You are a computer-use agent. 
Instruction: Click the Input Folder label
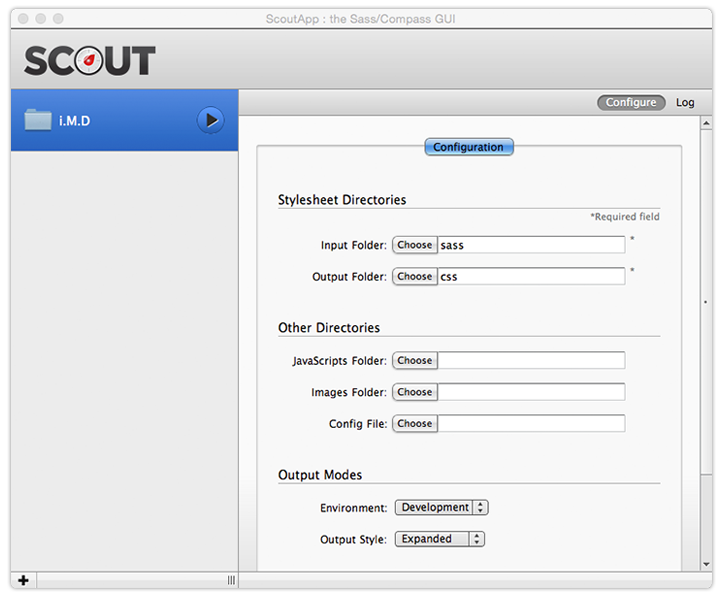click(354, 245)
